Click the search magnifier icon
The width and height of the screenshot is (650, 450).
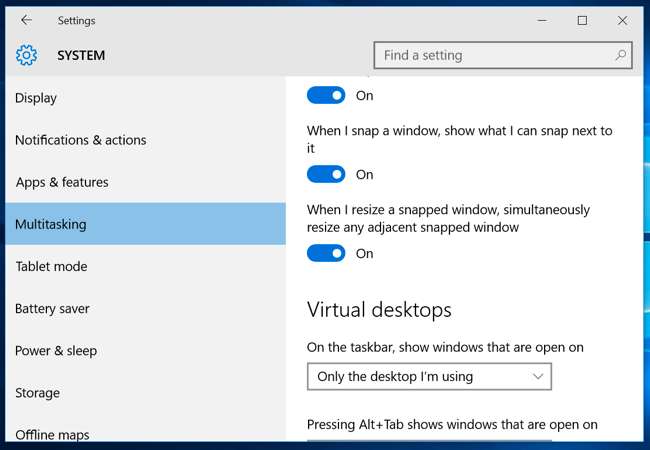[x=621, y=56]
